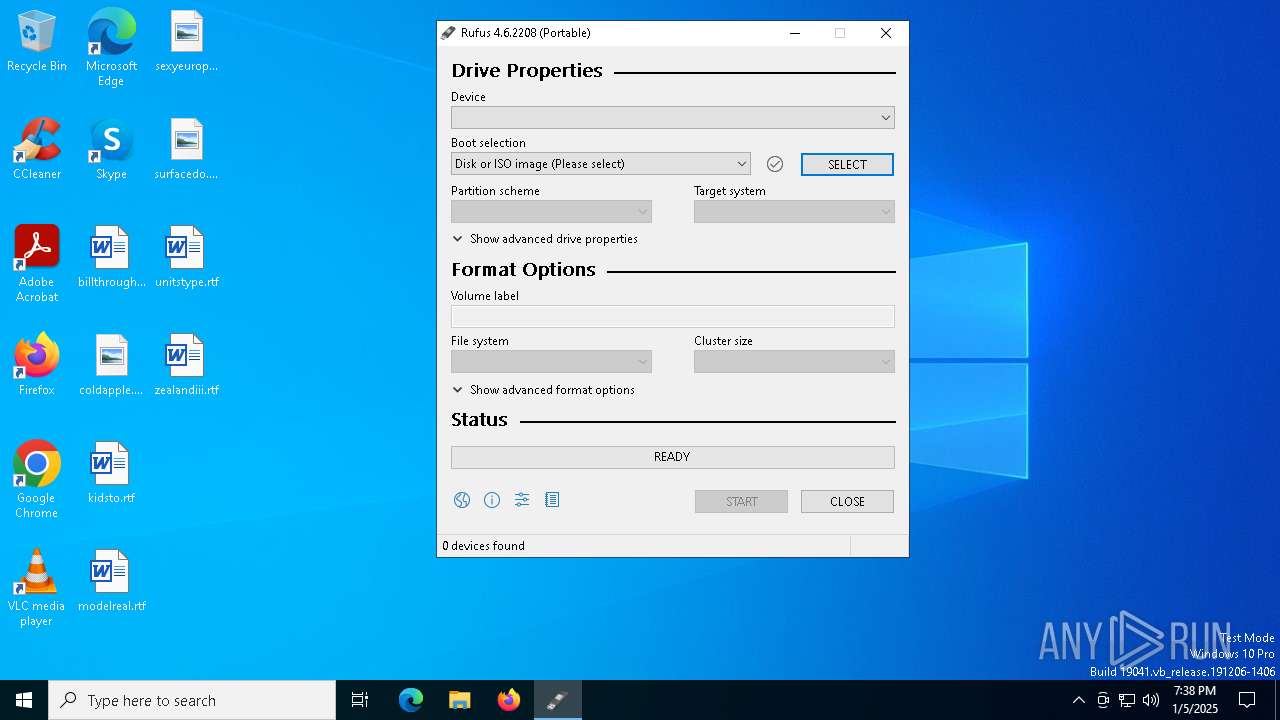Open the Recycle Bin desktop icon
This screenshot has height=720, width=1280.
pyautogui.click(x=37, y=43)
